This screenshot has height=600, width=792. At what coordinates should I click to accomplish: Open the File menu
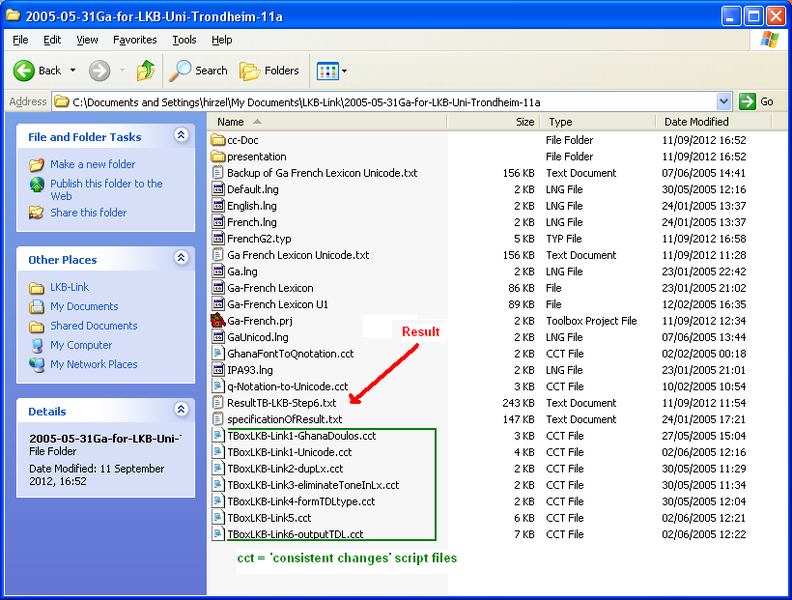[20, 40]
